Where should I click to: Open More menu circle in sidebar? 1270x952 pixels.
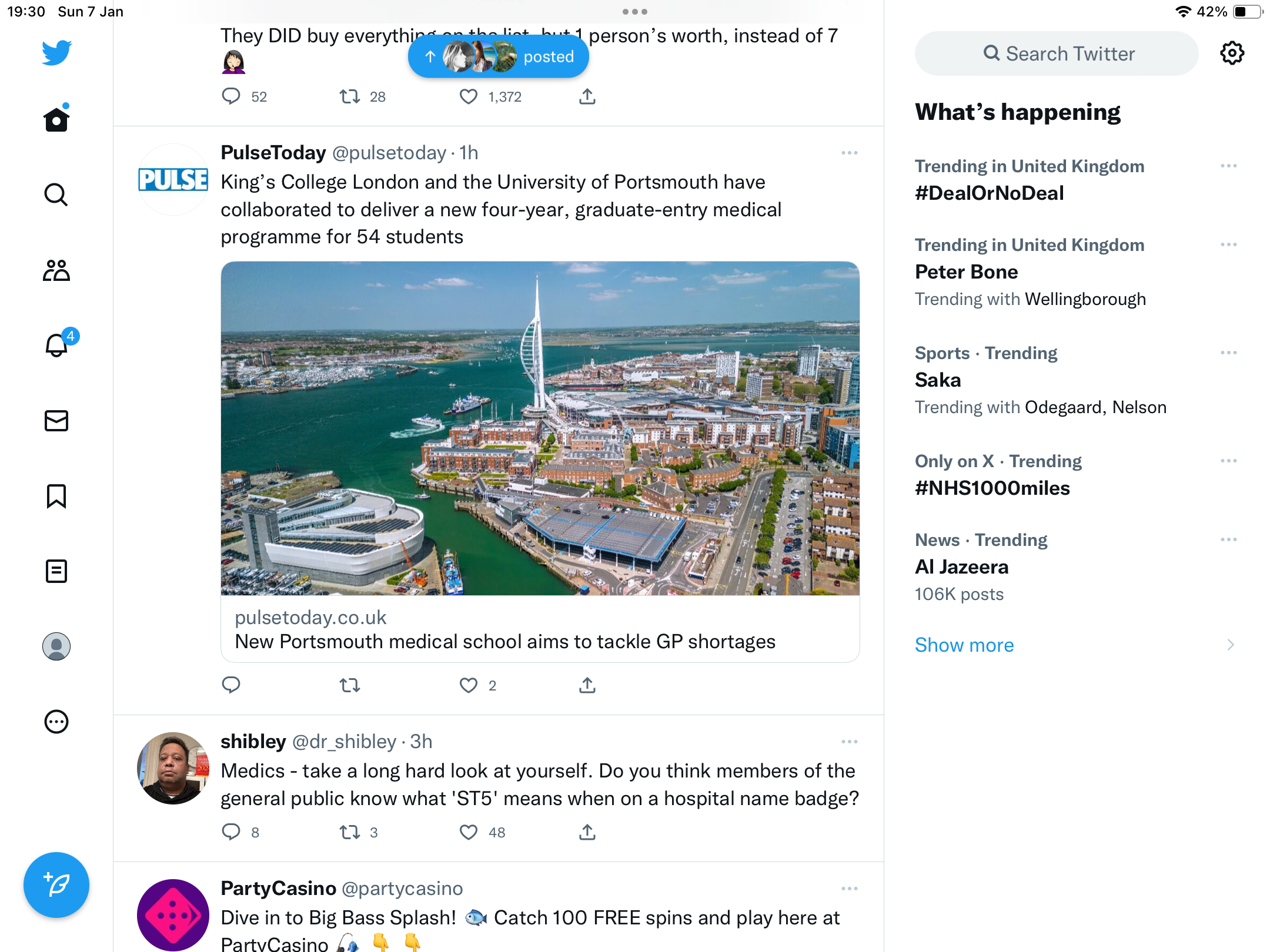tap(56, 722)
